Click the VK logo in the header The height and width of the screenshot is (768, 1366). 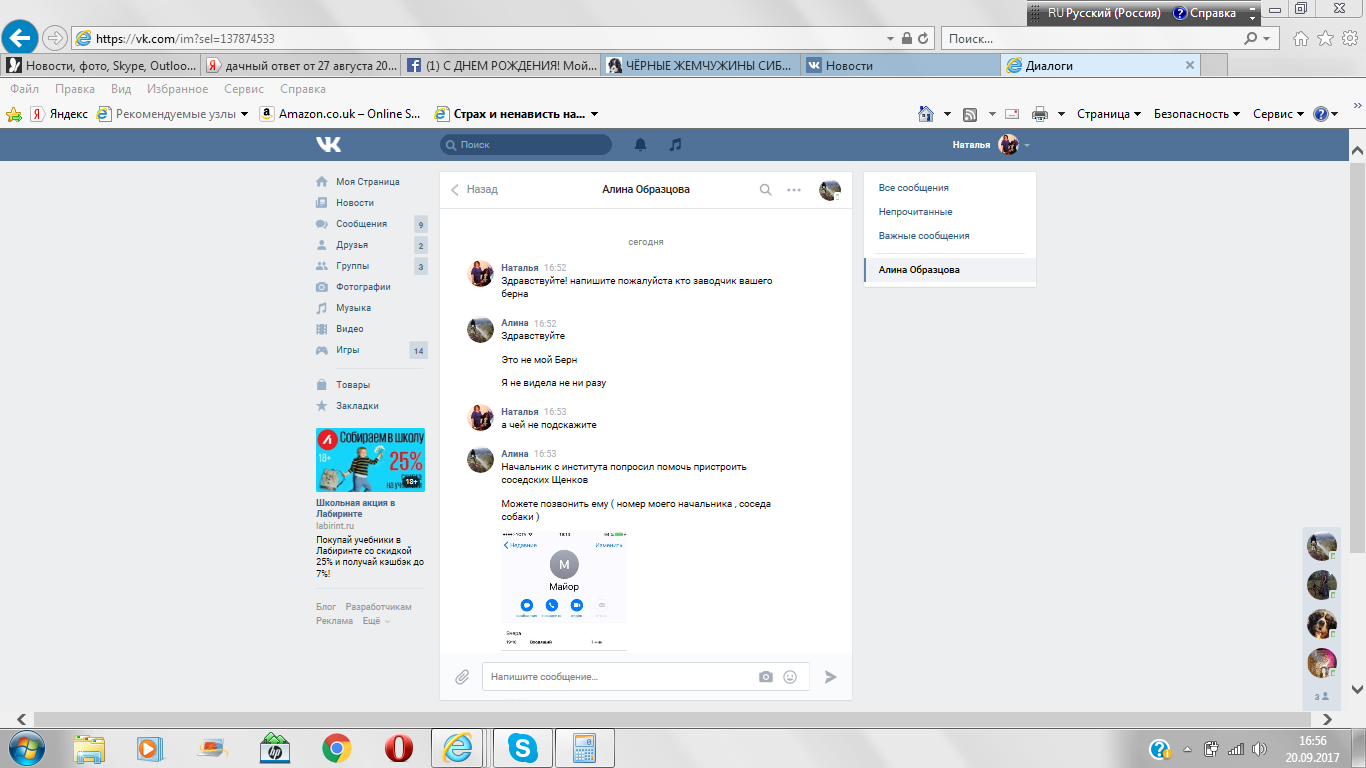[x=328, y=145]
